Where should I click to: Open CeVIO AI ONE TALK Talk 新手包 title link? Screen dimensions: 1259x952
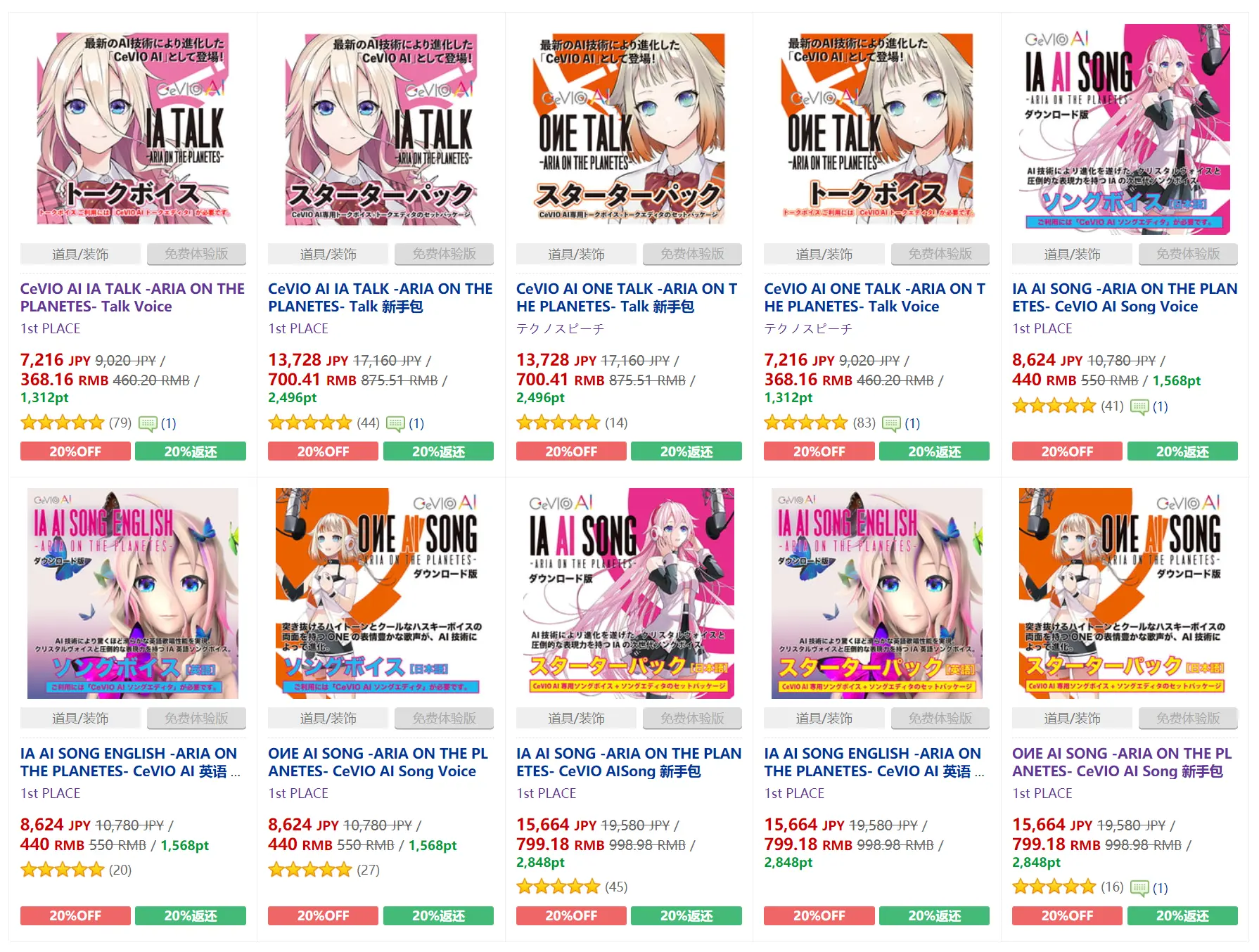[x=627, y=297]
